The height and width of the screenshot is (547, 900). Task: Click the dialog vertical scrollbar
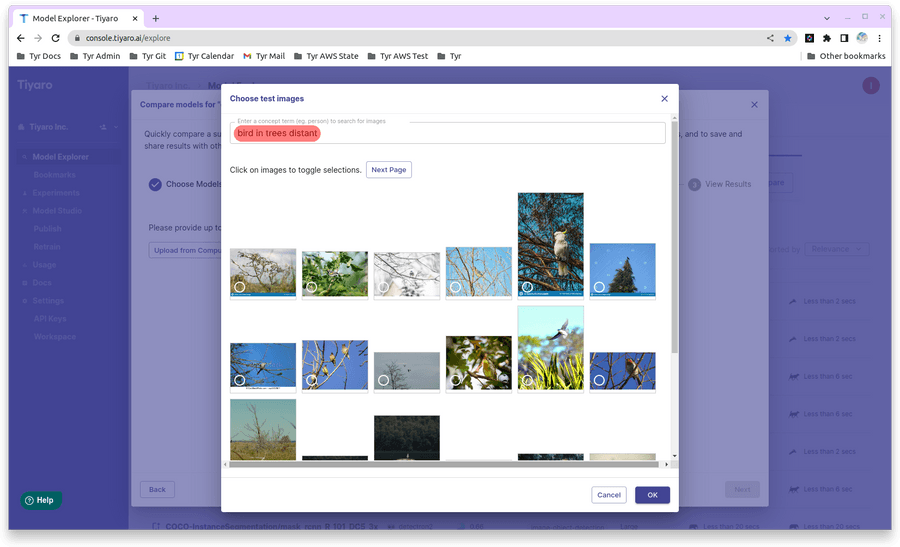[674, 237]
